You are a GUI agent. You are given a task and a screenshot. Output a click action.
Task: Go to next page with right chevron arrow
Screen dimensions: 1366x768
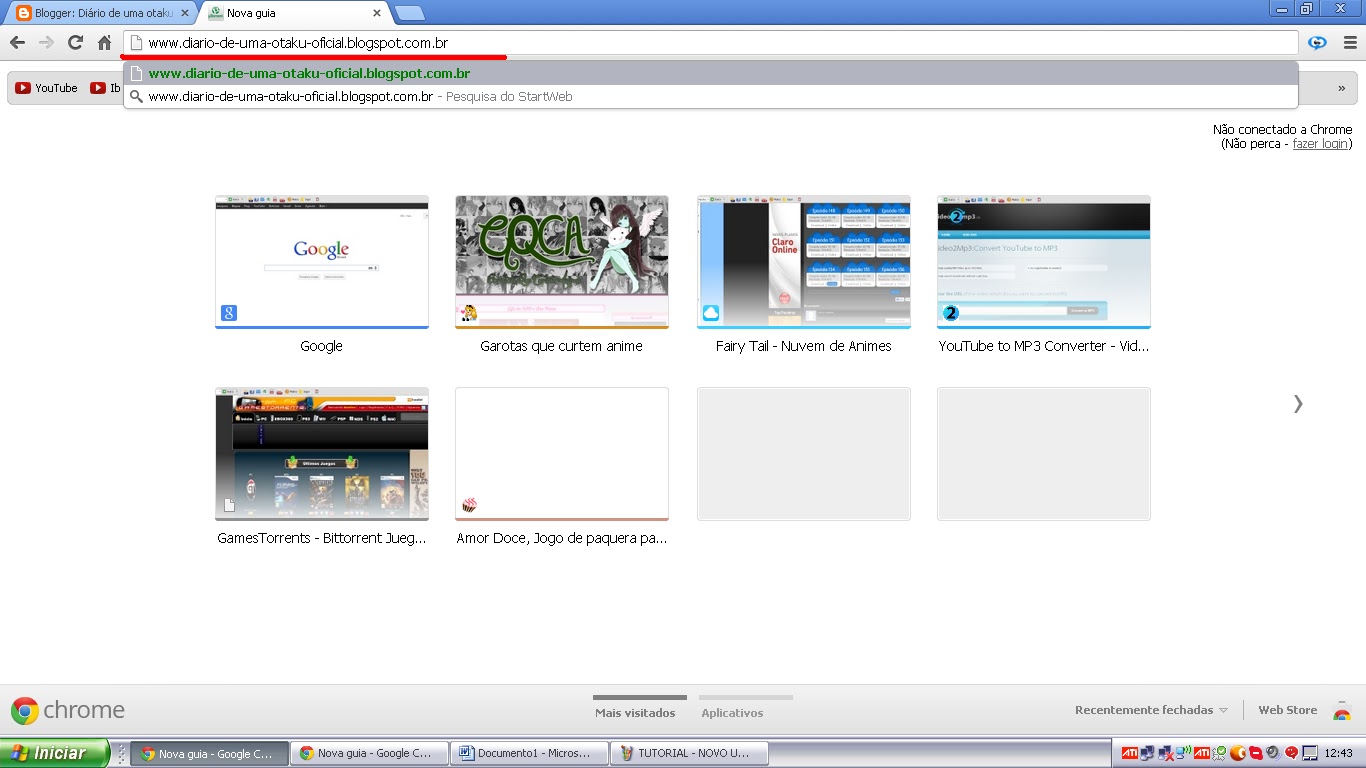click(x=1298, y=404)
